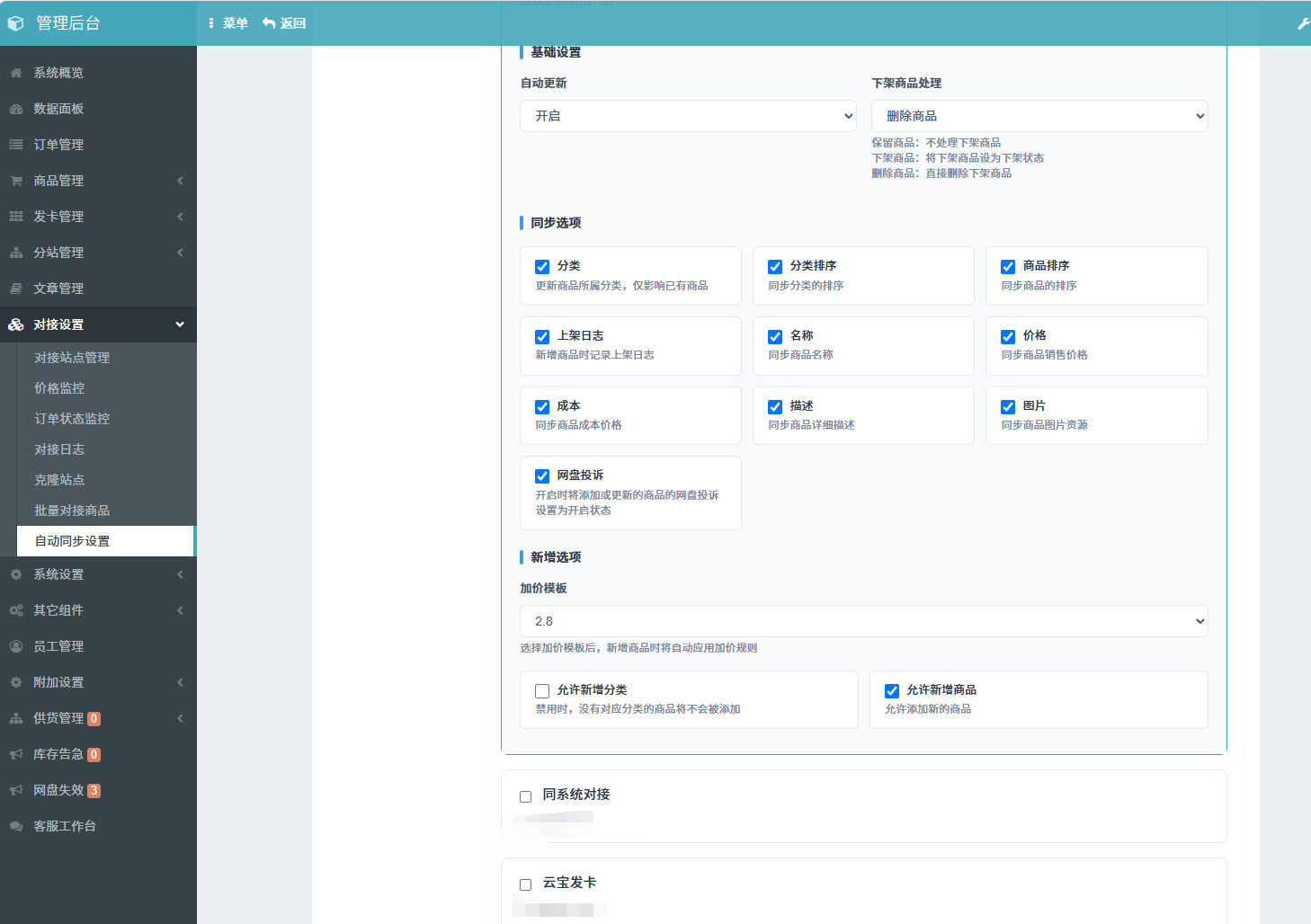
Task: Click the book icon next to 文章管理
Action: click(x=16, y=289)
